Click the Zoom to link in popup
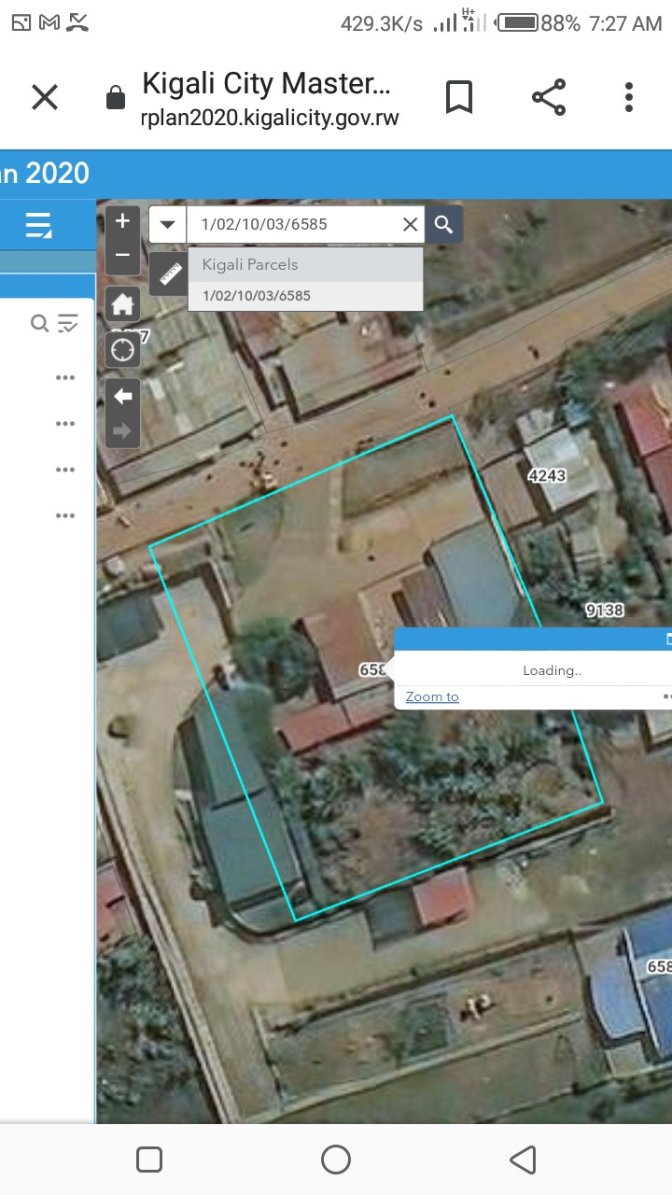The image size is (672, 1195). 432,697
